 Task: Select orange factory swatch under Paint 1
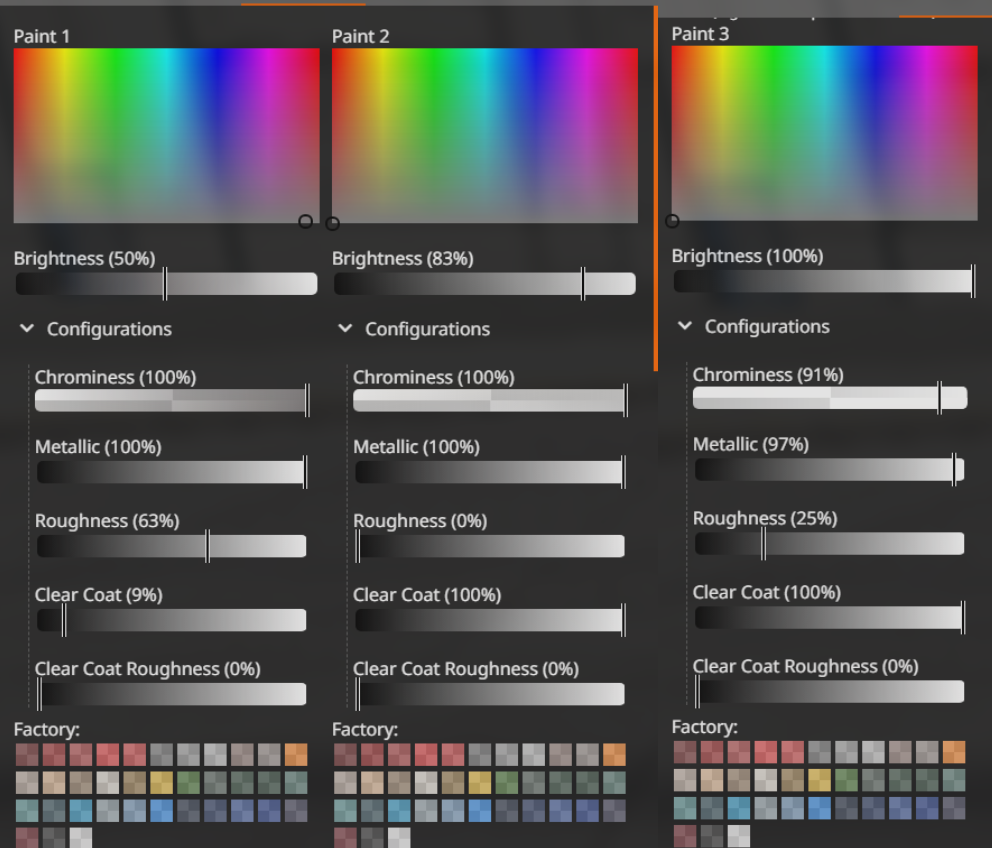296,755
